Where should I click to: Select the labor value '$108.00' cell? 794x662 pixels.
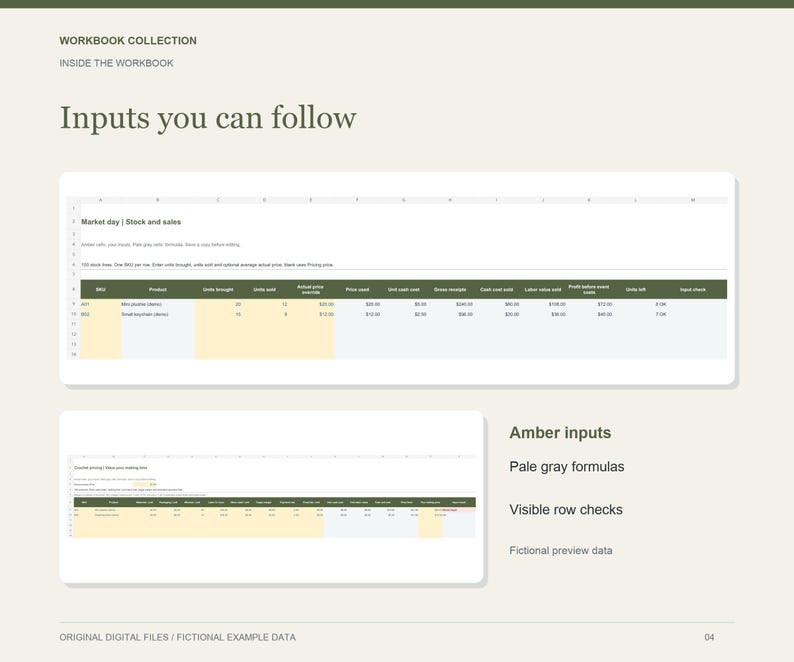[543, 304]
